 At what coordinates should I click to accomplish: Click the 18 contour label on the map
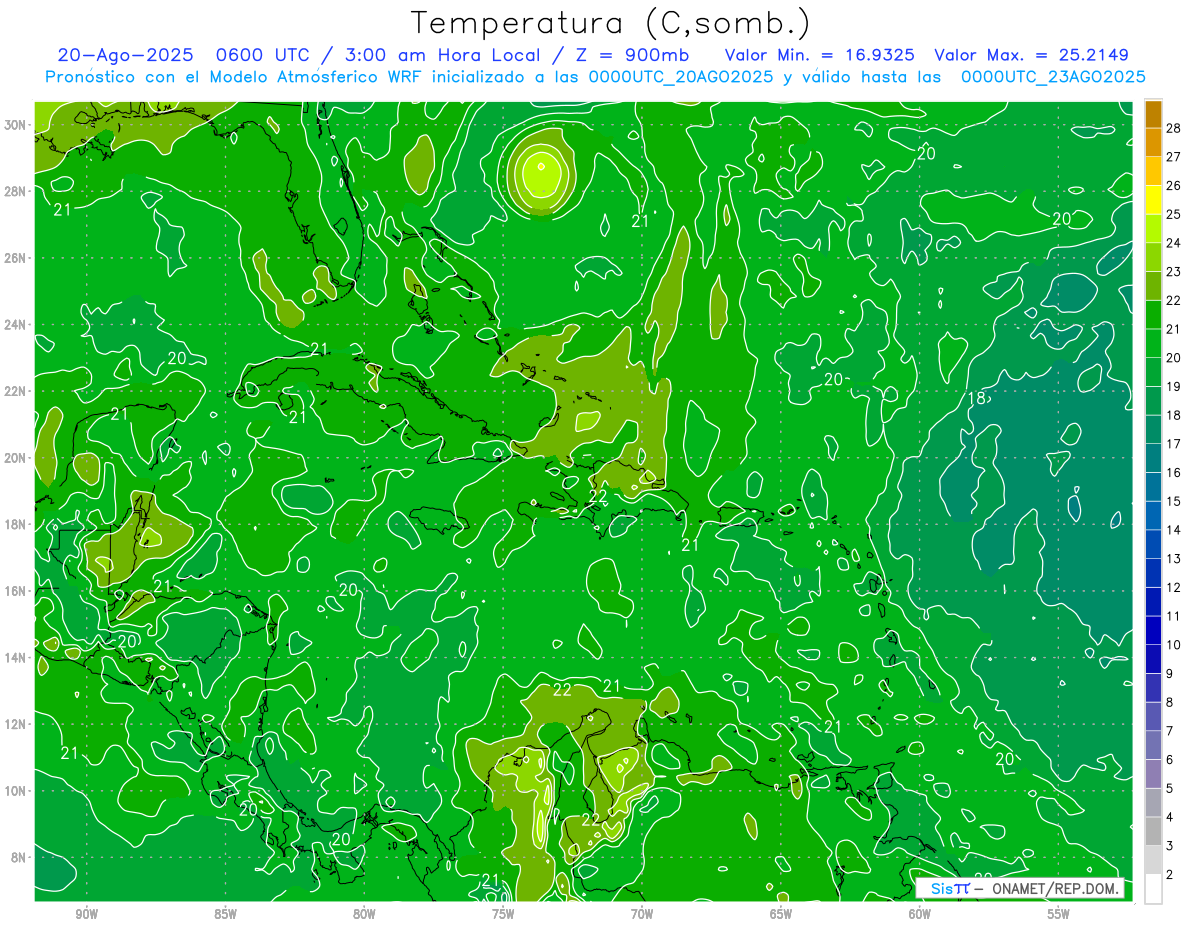point(978,399)
